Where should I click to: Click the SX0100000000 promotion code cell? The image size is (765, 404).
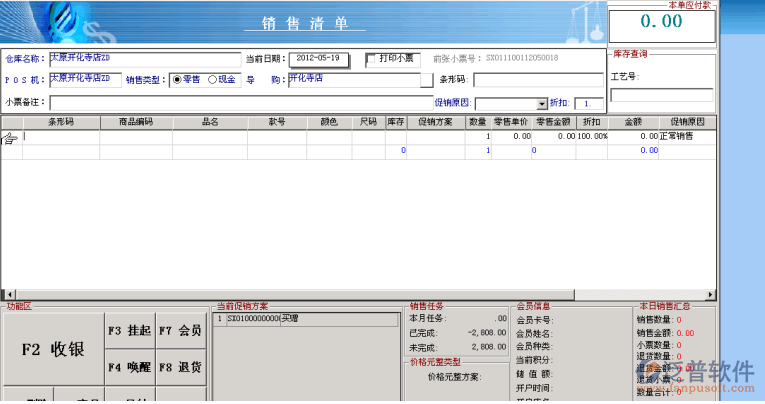pyautogui.click(x=253, y=319)
